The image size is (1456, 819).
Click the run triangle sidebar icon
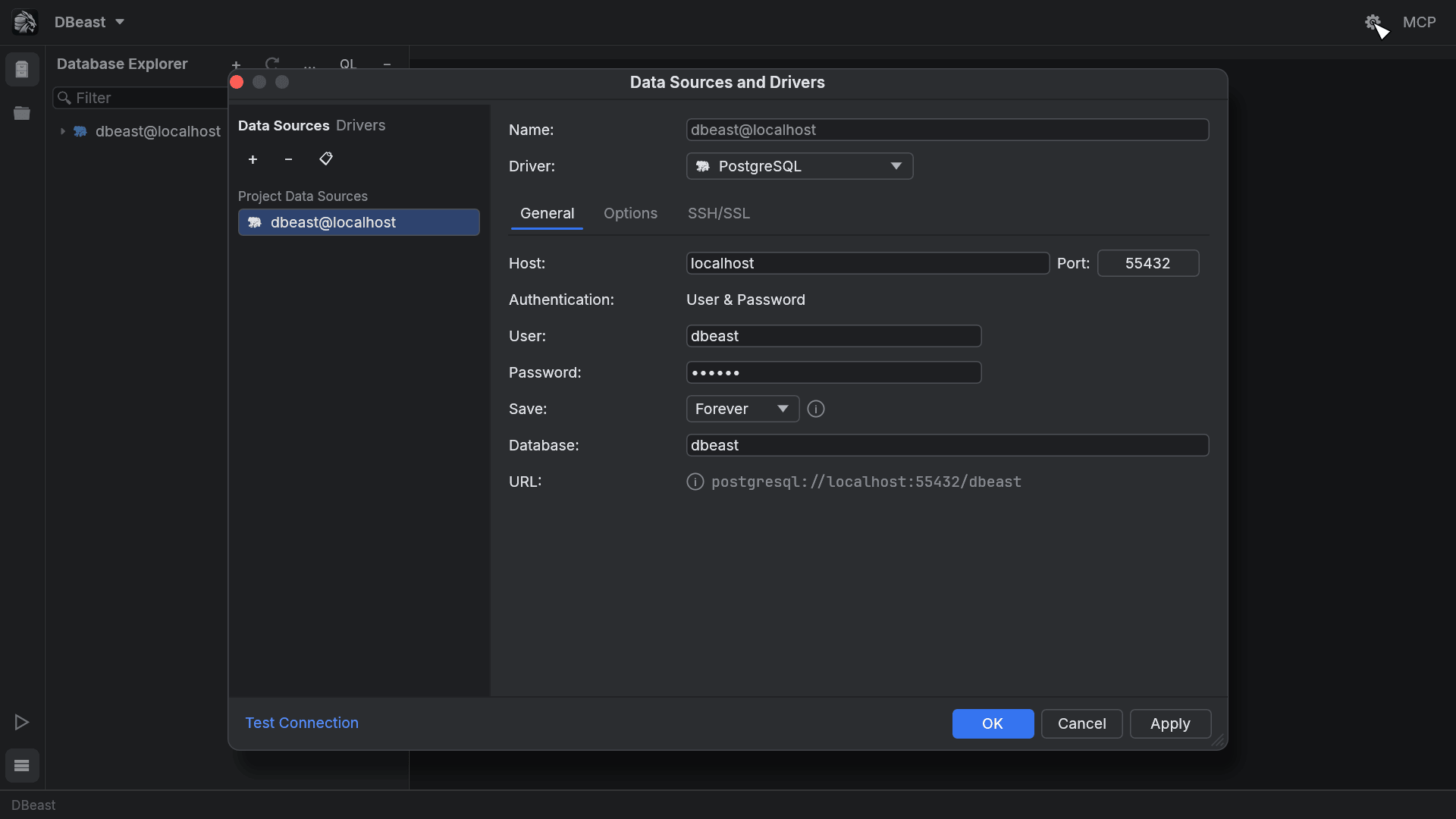pyautogui.click(x=22, y=722)
